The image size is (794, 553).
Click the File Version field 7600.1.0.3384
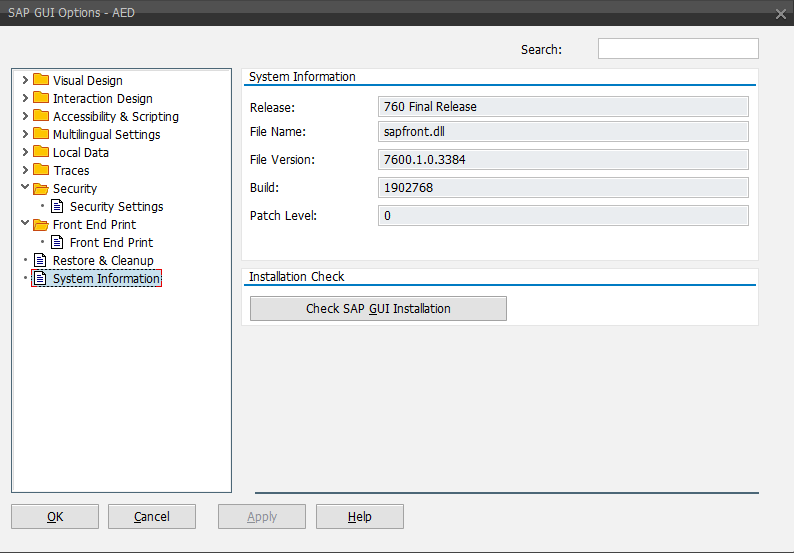click(x=563, y=160)
